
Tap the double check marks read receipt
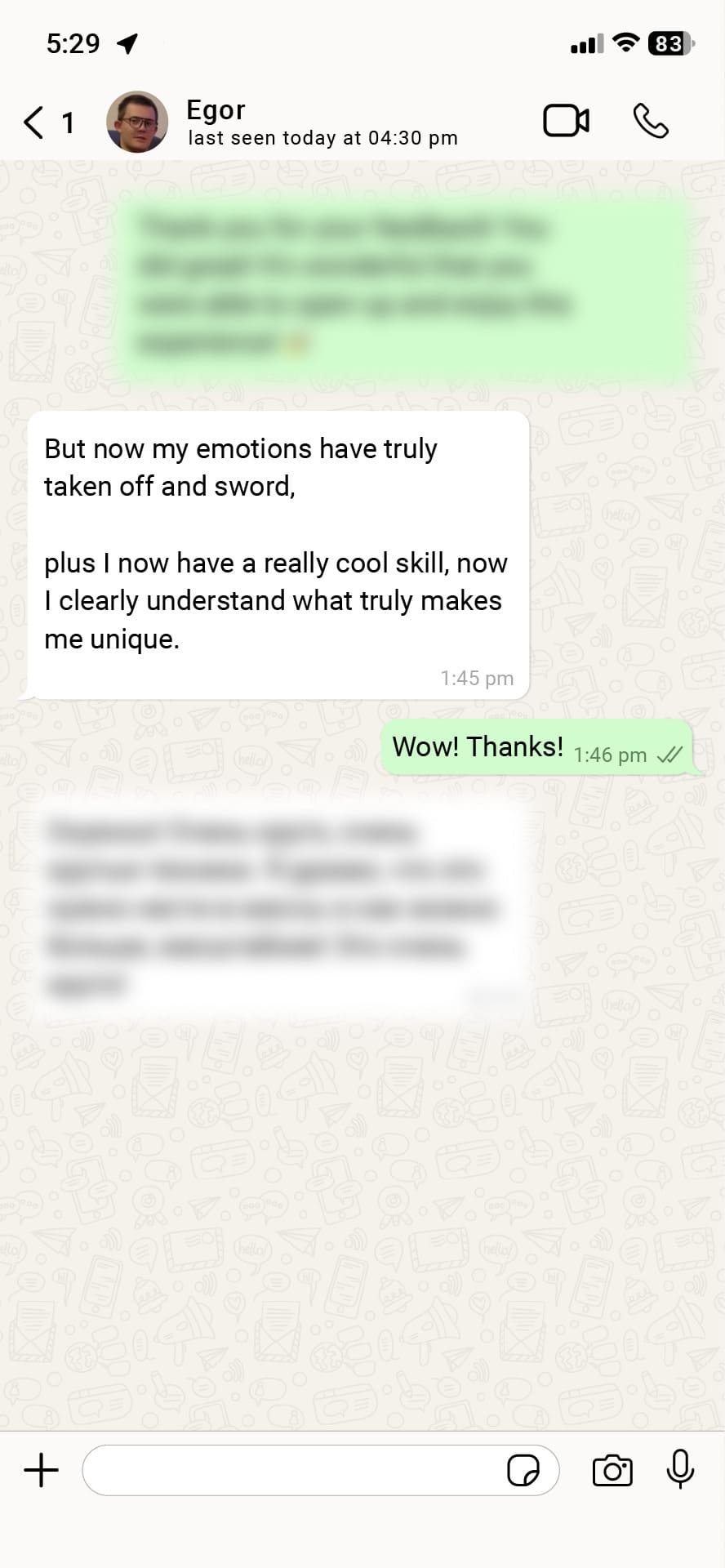click(x=669, y=755)
